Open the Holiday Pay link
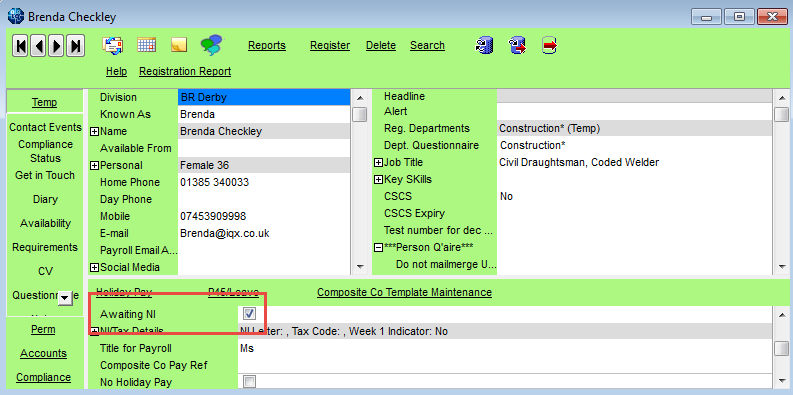The image size is (793, 395). click(124, 292)
